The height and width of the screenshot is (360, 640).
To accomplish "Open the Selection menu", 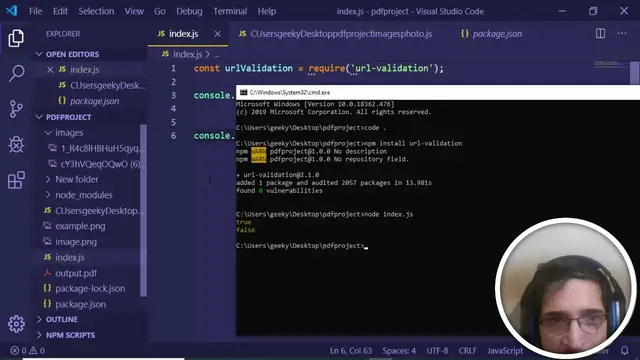I will 96,11.
